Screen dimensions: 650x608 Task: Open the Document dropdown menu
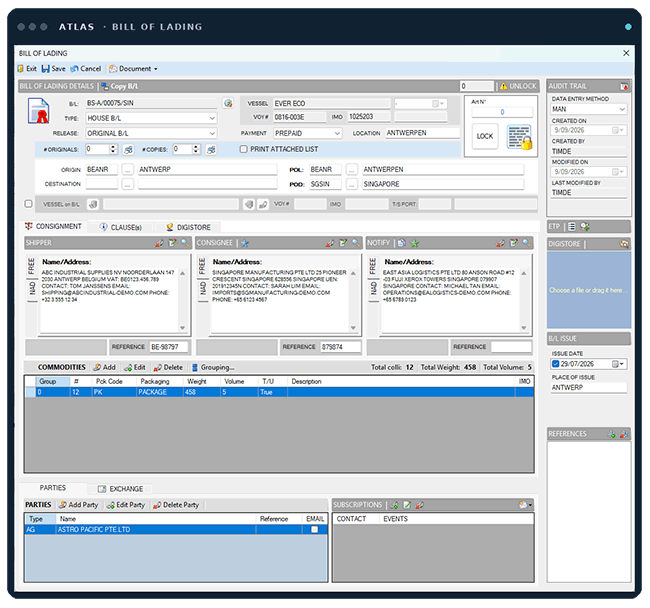coord(133,69)
